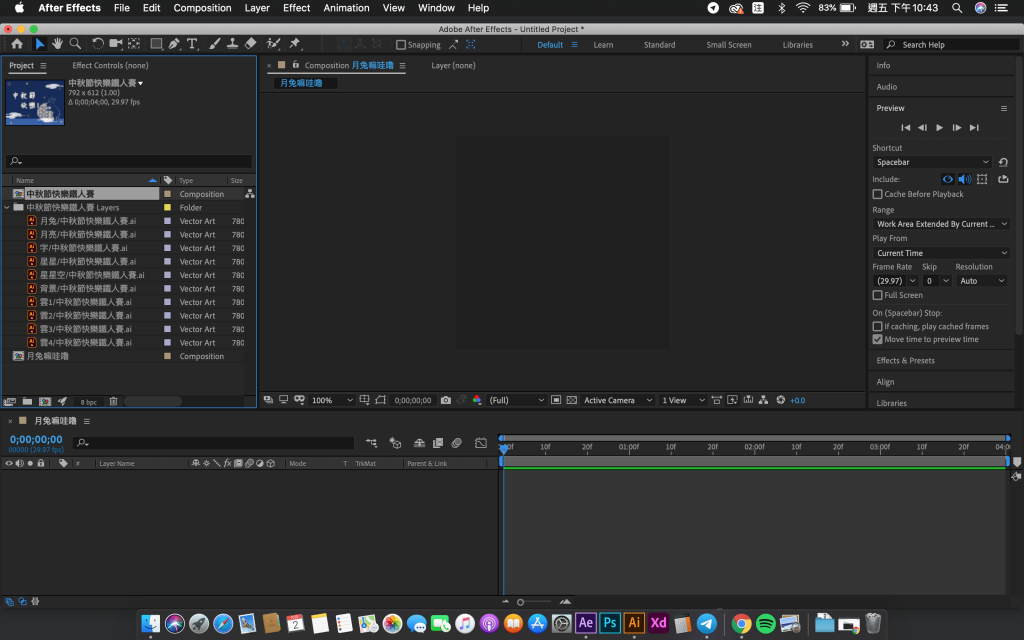
Task: Select the Selection (arrow) tool
Action: (40, 44)
